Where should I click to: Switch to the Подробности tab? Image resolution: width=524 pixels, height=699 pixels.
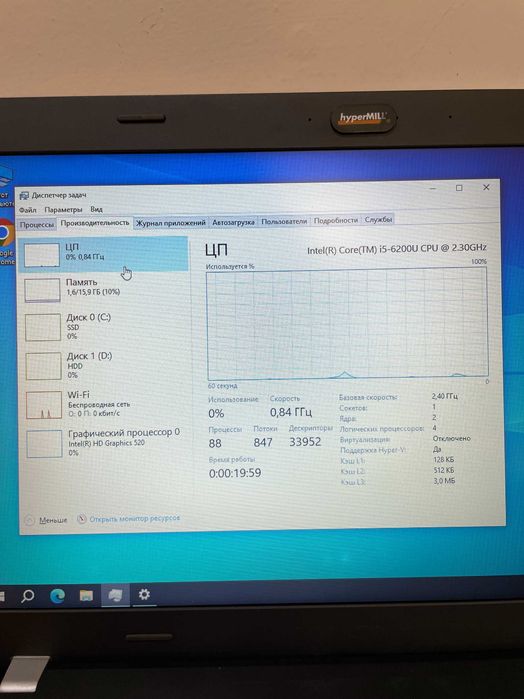point(336,220)
